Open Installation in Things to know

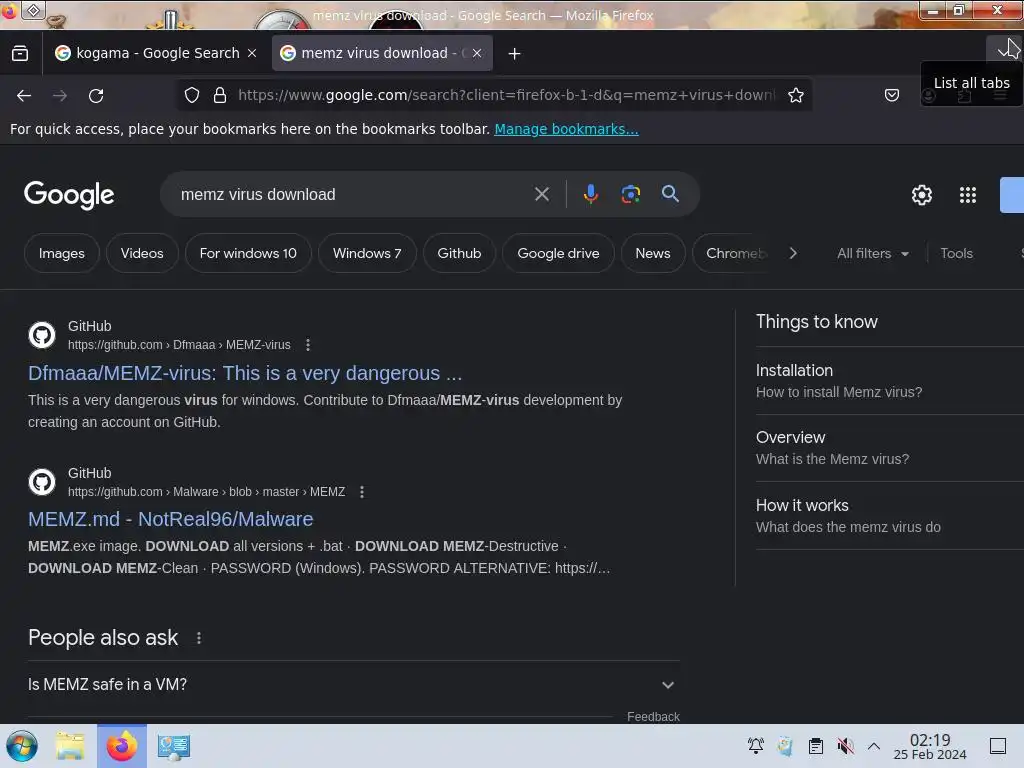(x=889, y=381)
